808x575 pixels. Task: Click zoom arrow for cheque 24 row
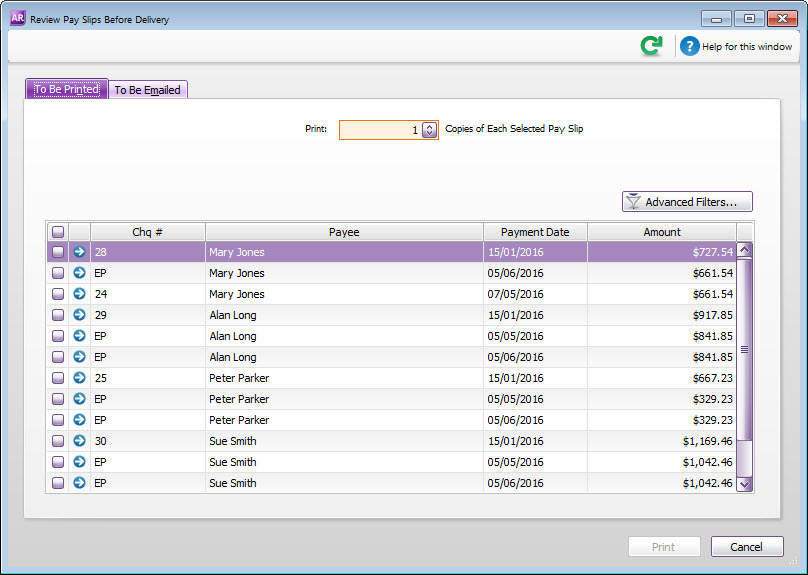point(79,294)
